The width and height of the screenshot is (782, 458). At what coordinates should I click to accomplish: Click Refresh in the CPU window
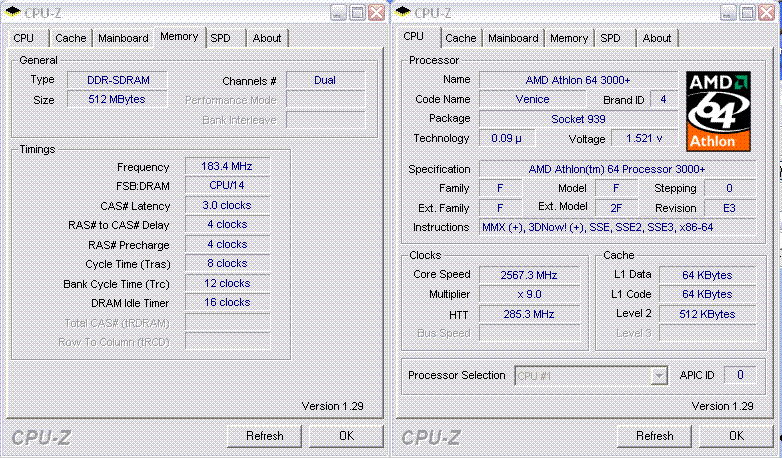(x=654, y=436)
